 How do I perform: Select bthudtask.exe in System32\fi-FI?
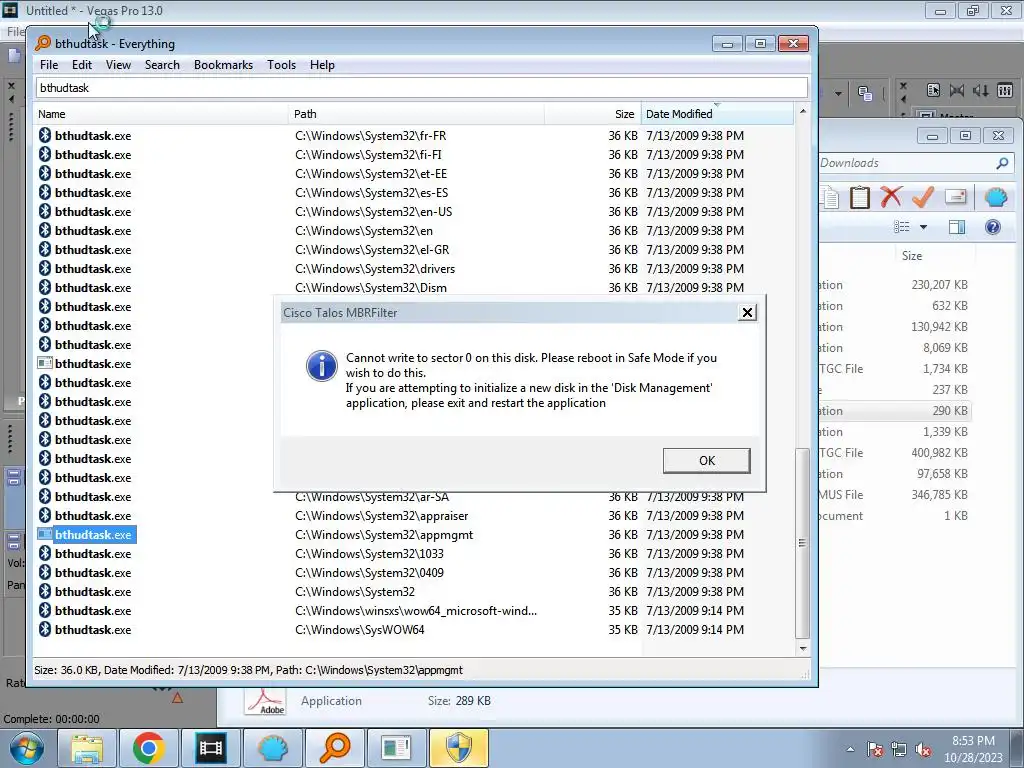[93, 155]
